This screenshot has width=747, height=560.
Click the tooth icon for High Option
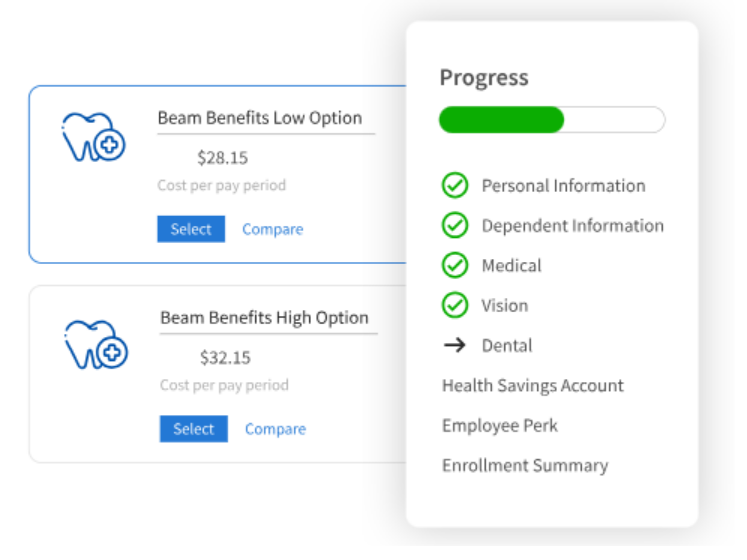point(96,345)
